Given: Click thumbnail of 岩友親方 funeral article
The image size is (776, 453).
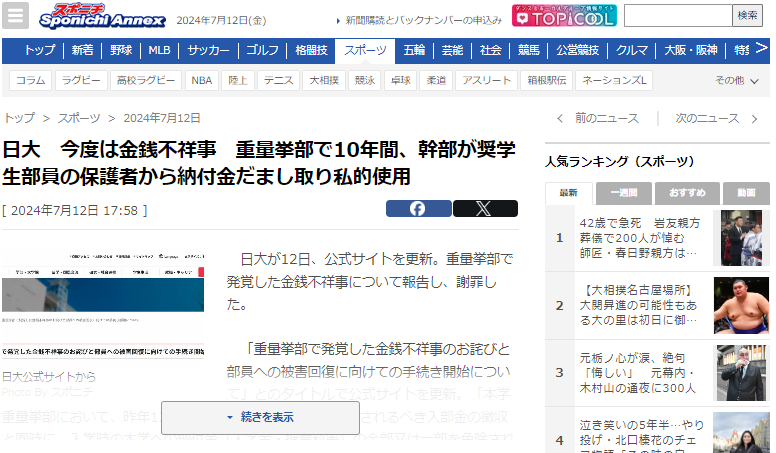Looking at the screenshot, I should 741,238.
